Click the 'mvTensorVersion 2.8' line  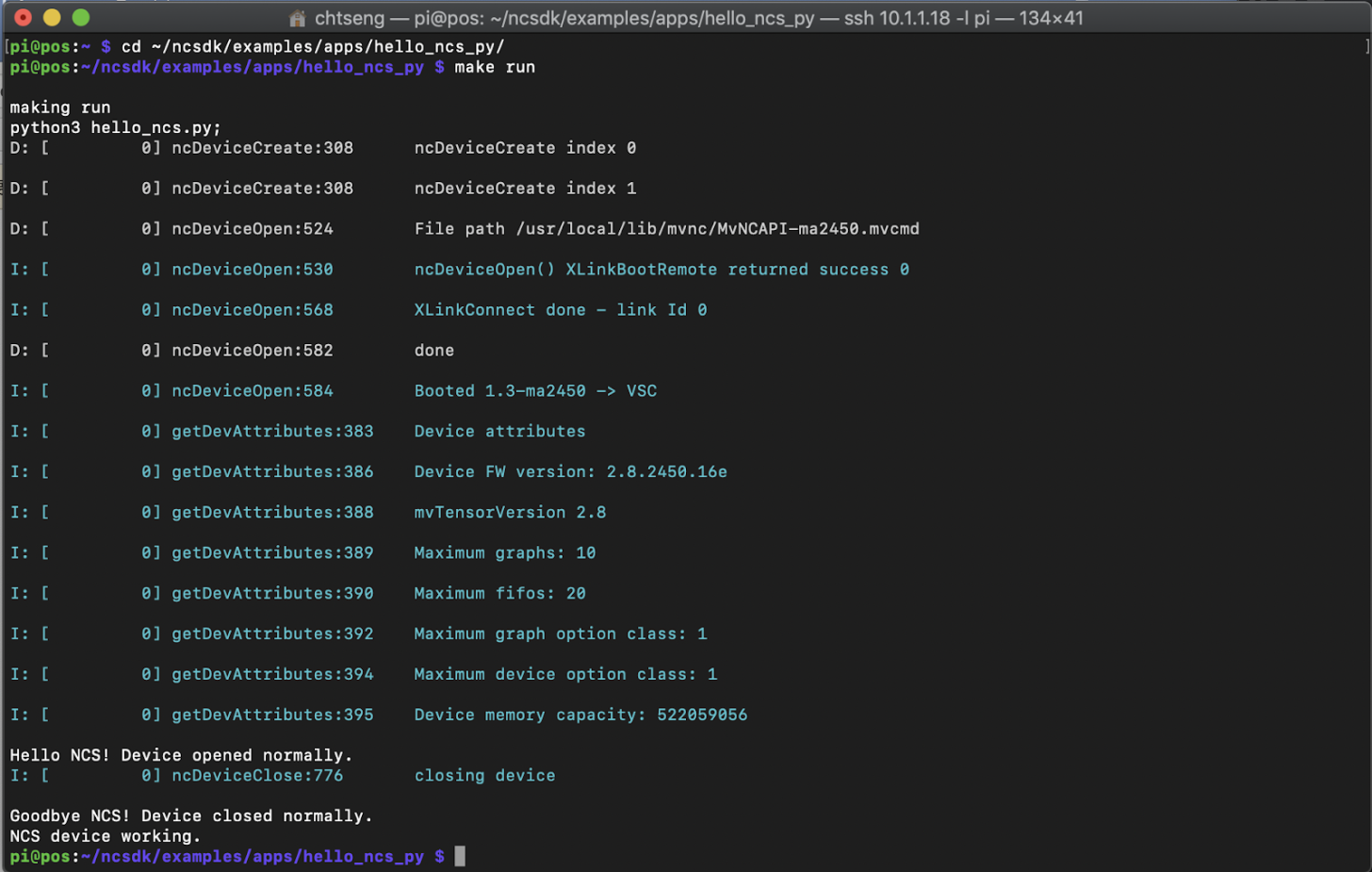pos(510,513)
